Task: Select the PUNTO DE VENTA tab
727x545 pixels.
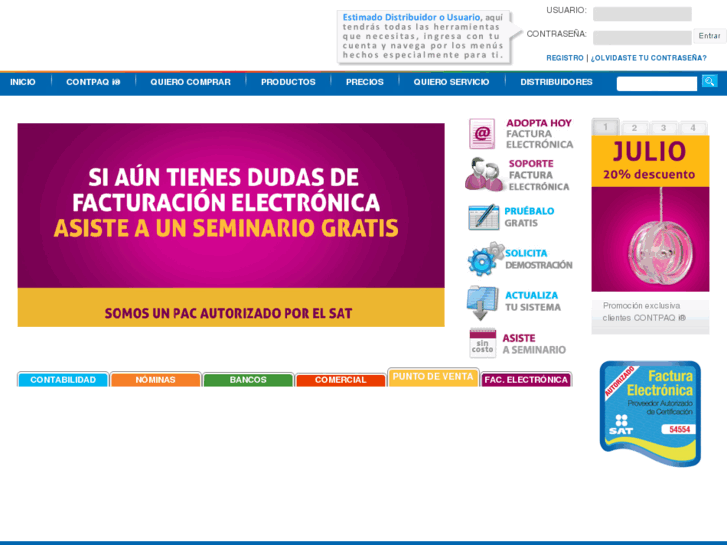Action: point(433,377)
